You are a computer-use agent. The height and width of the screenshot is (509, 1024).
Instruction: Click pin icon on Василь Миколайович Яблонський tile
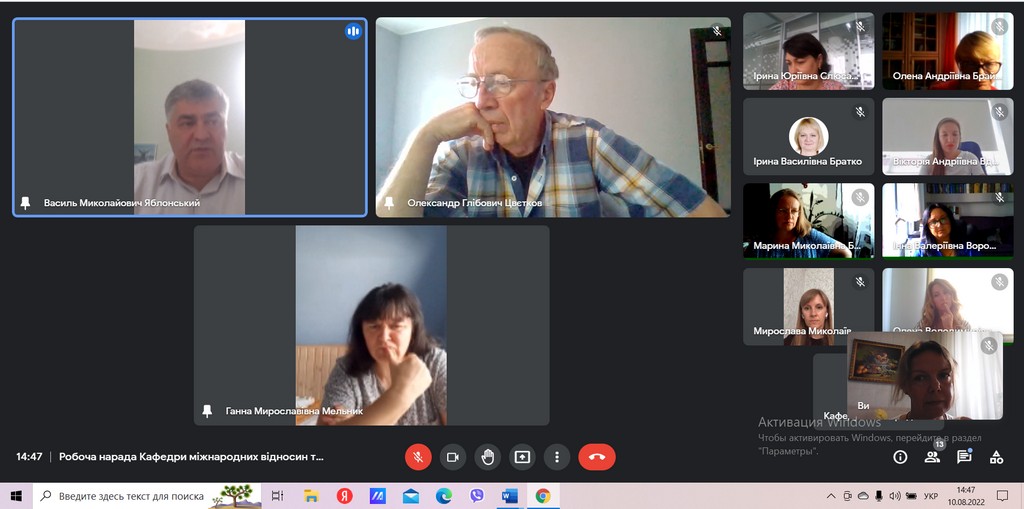coord(25,202)
